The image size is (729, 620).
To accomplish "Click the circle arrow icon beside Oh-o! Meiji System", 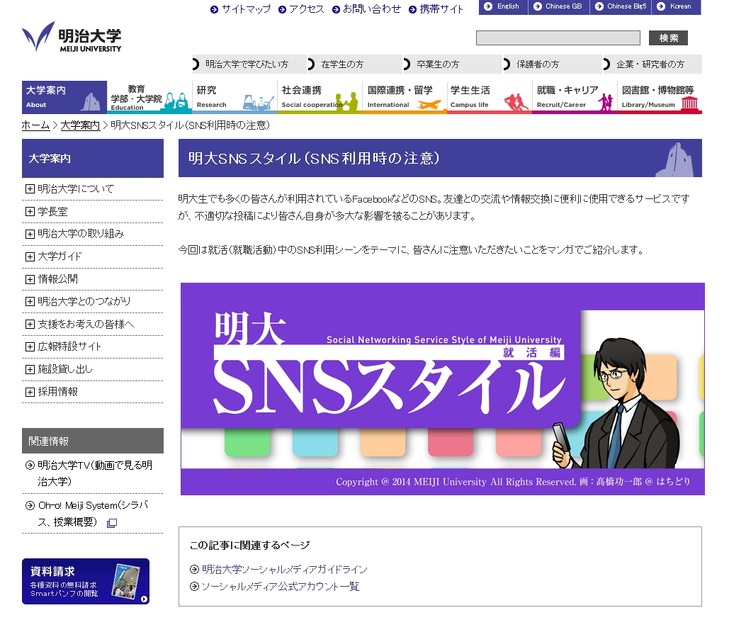I will point(30,505).
